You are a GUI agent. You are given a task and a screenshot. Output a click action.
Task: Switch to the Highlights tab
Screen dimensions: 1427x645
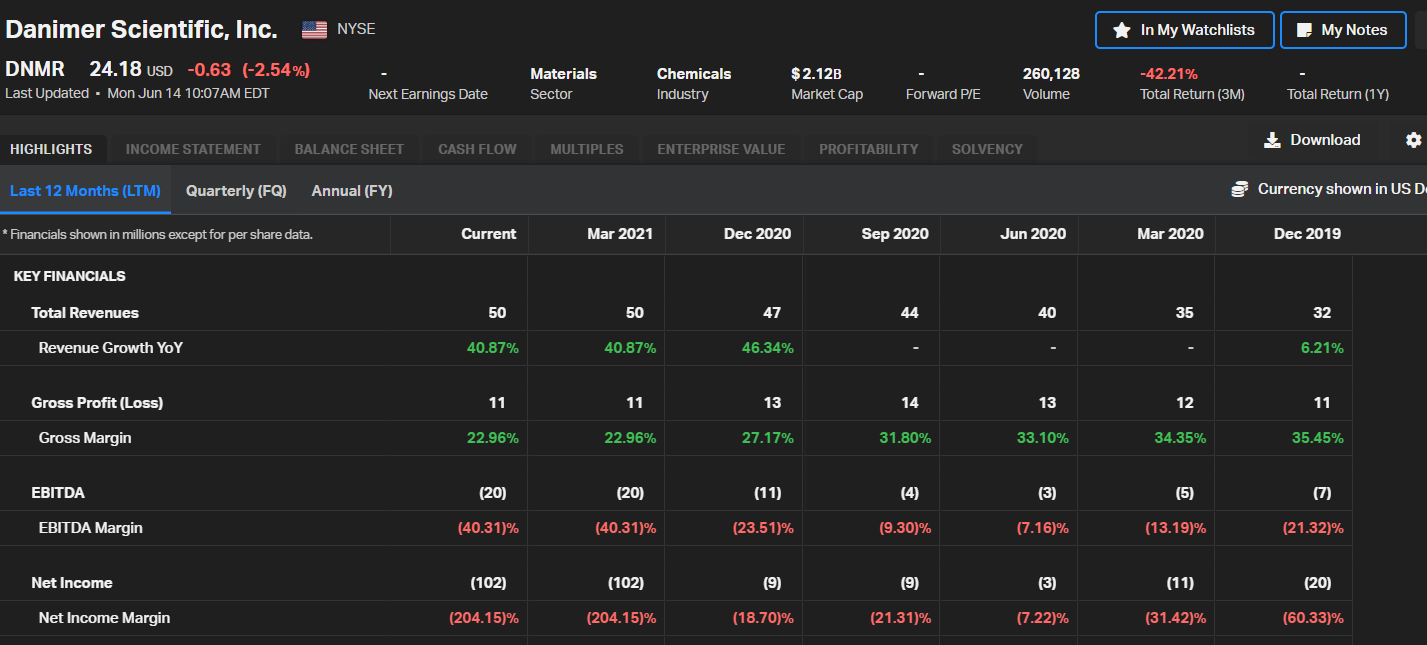[x=51, y=149]
